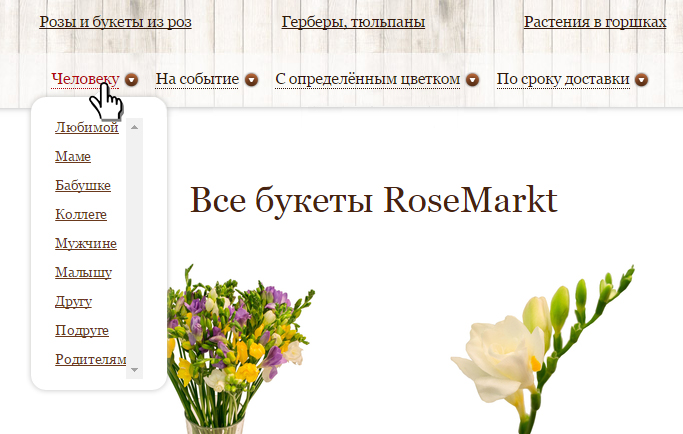Click the arrow icon beside По сроку доставки
The height and width of the screenshot is (434, 683).
642,80
